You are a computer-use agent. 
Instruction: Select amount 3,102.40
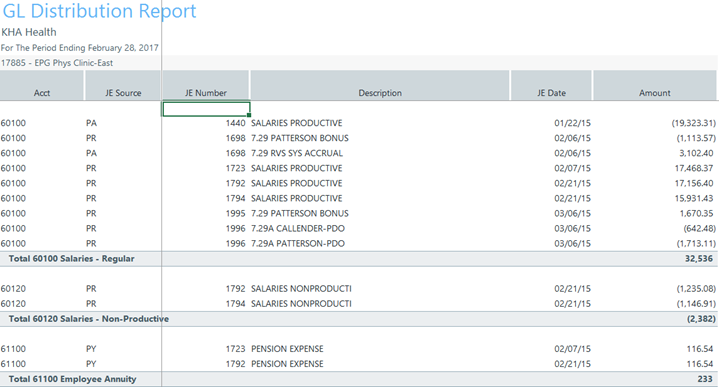[x=696, y=153]
